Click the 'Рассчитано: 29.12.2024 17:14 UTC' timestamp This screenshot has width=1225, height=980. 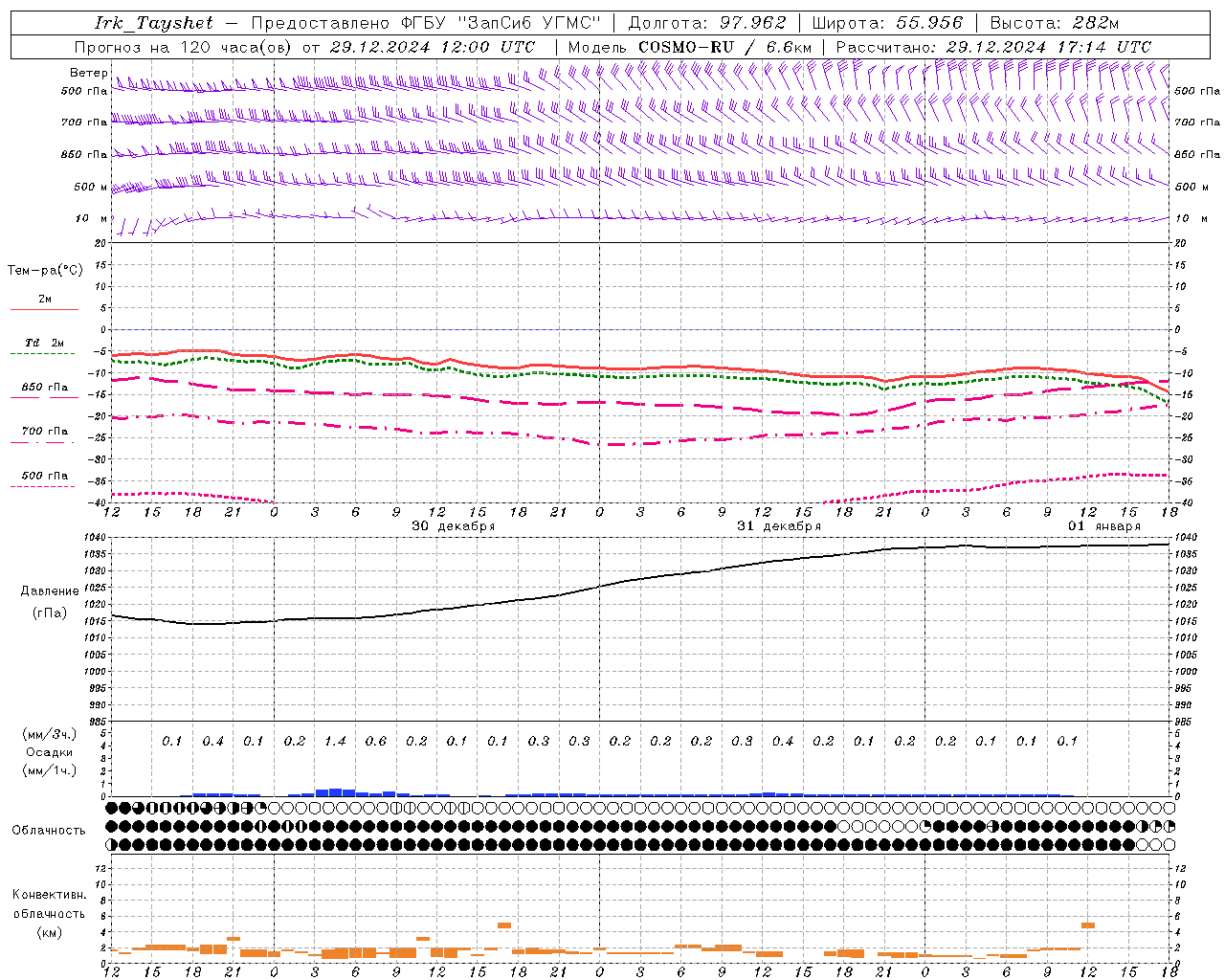point(993,47)
